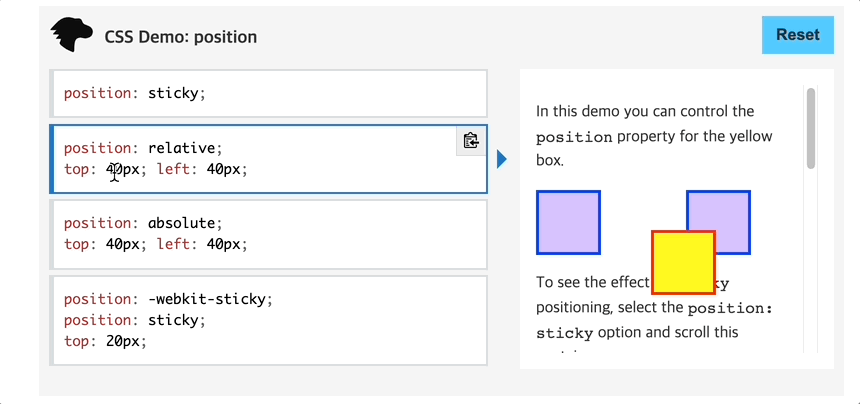Image resolution: width=860 pixels, height=404 pixels.
Task: Select the position: sticky option
Action: [x=269, y=94]
